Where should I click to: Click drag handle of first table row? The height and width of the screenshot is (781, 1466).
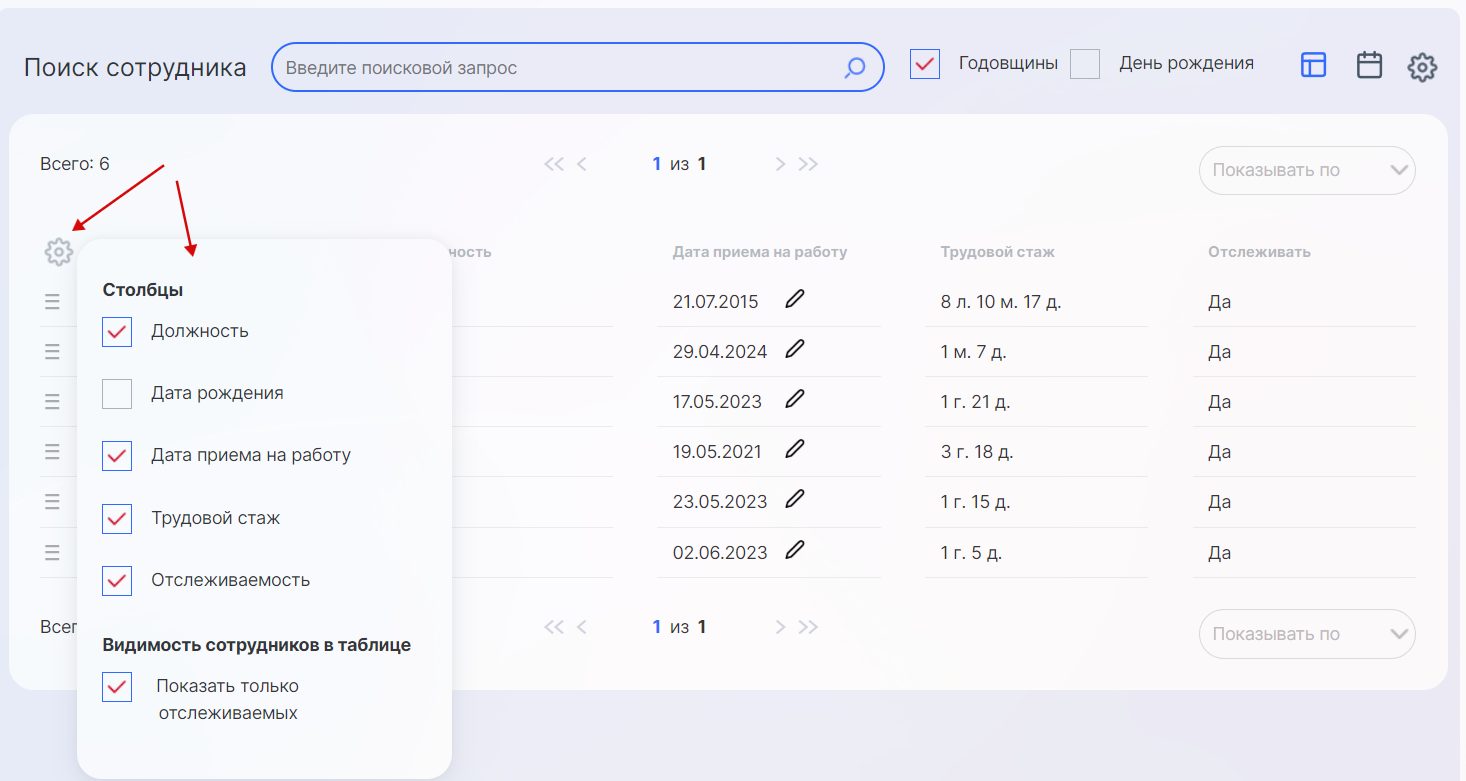coord(52,302)
